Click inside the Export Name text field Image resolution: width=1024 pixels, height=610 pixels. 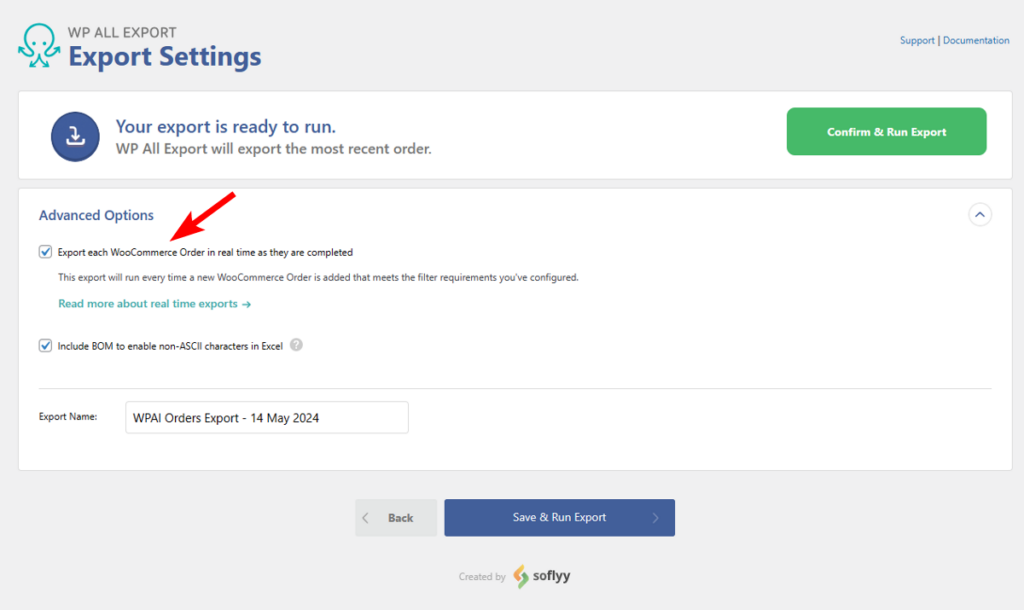click(266, 417)
